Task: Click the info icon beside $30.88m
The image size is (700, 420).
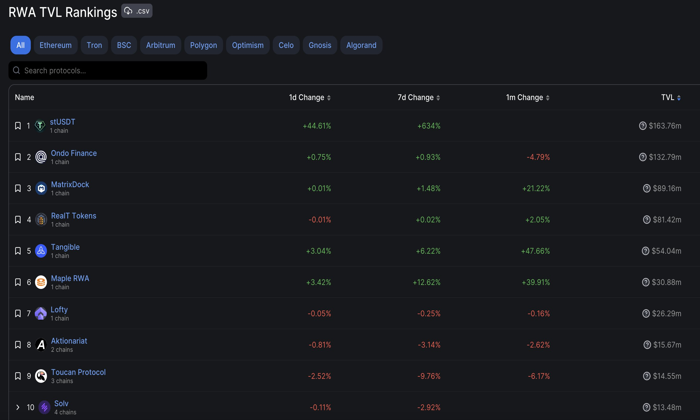Action: pos(646,282)
